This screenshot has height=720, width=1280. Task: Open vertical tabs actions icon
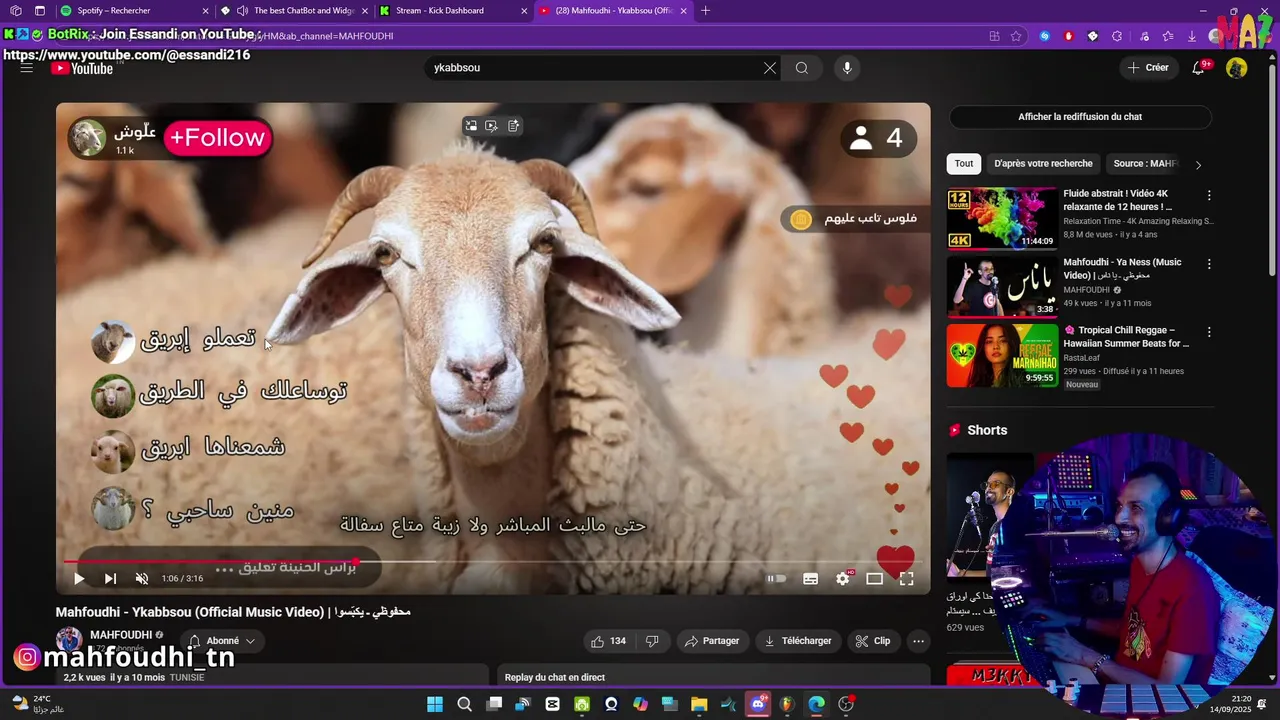39,11
